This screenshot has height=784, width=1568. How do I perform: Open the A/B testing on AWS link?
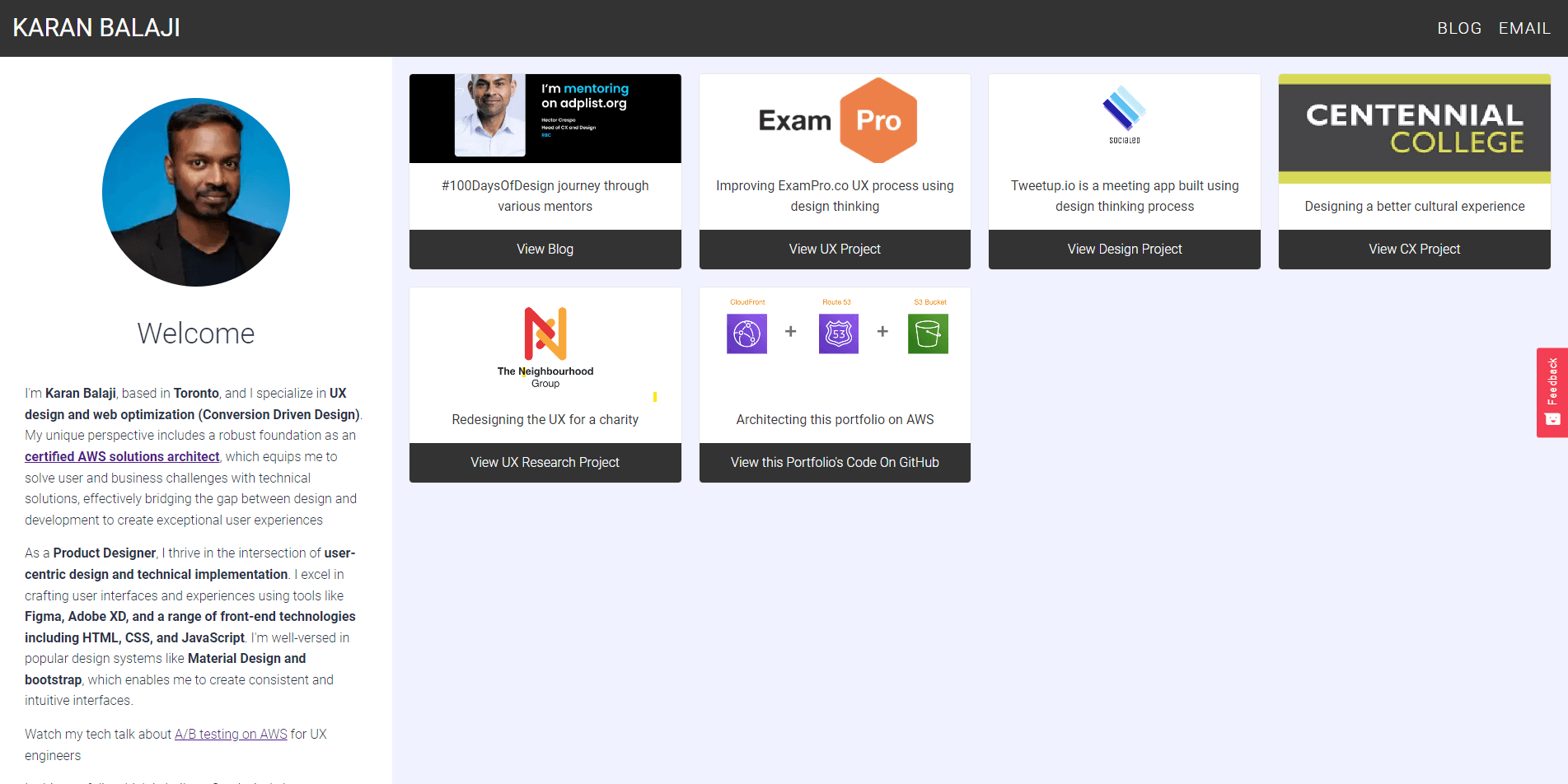coord(231,734)
